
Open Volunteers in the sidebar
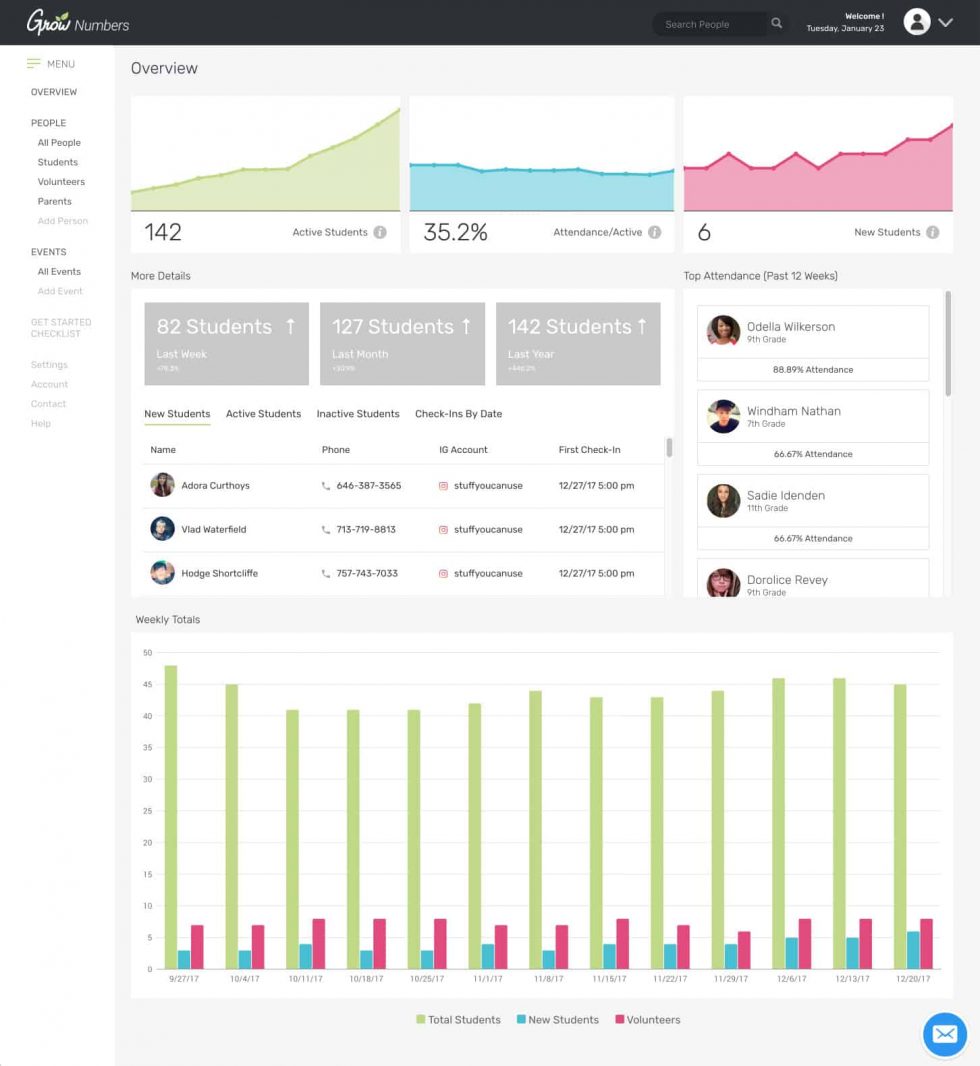[x=61, y=182]
